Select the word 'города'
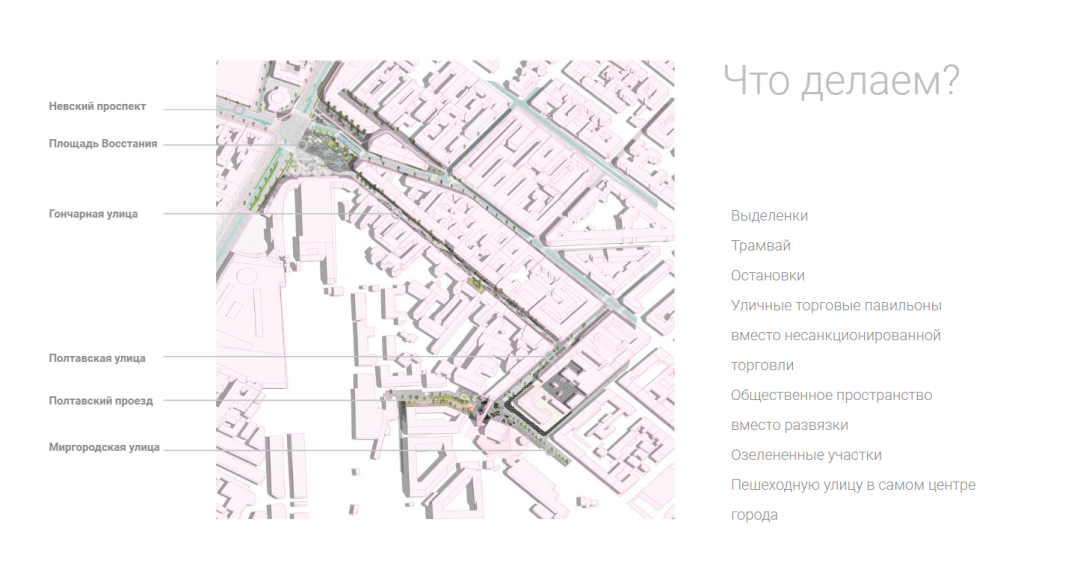 click(754, 515)
